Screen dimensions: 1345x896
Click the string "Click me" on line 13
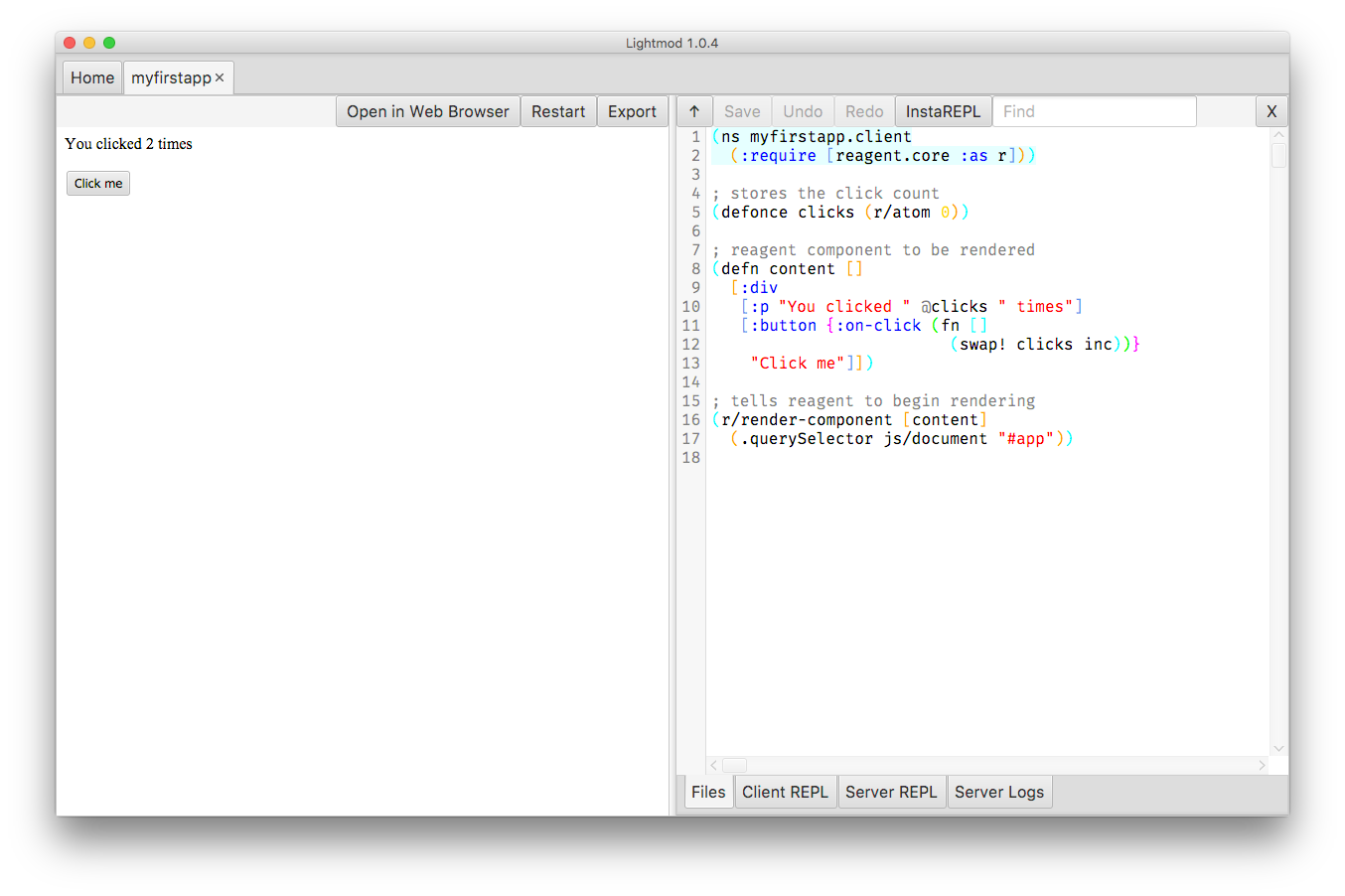coord(798,364)
